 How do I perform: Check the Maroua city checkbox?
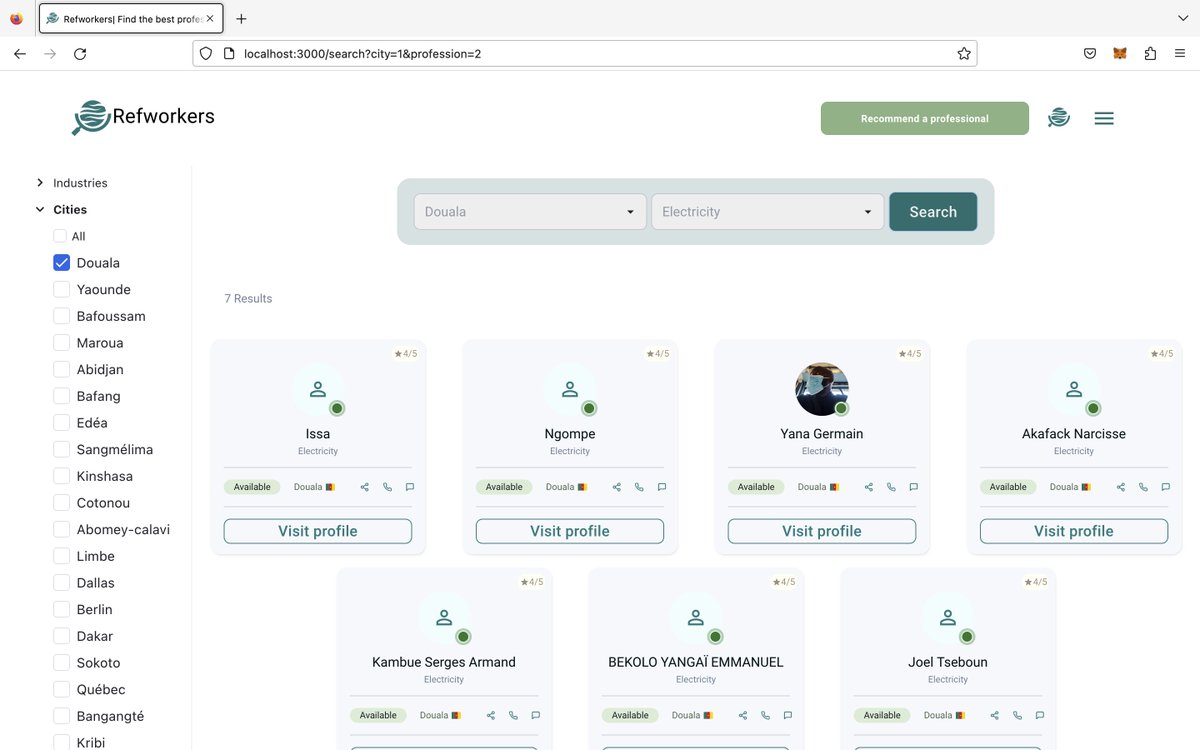(x=61, y=343)
